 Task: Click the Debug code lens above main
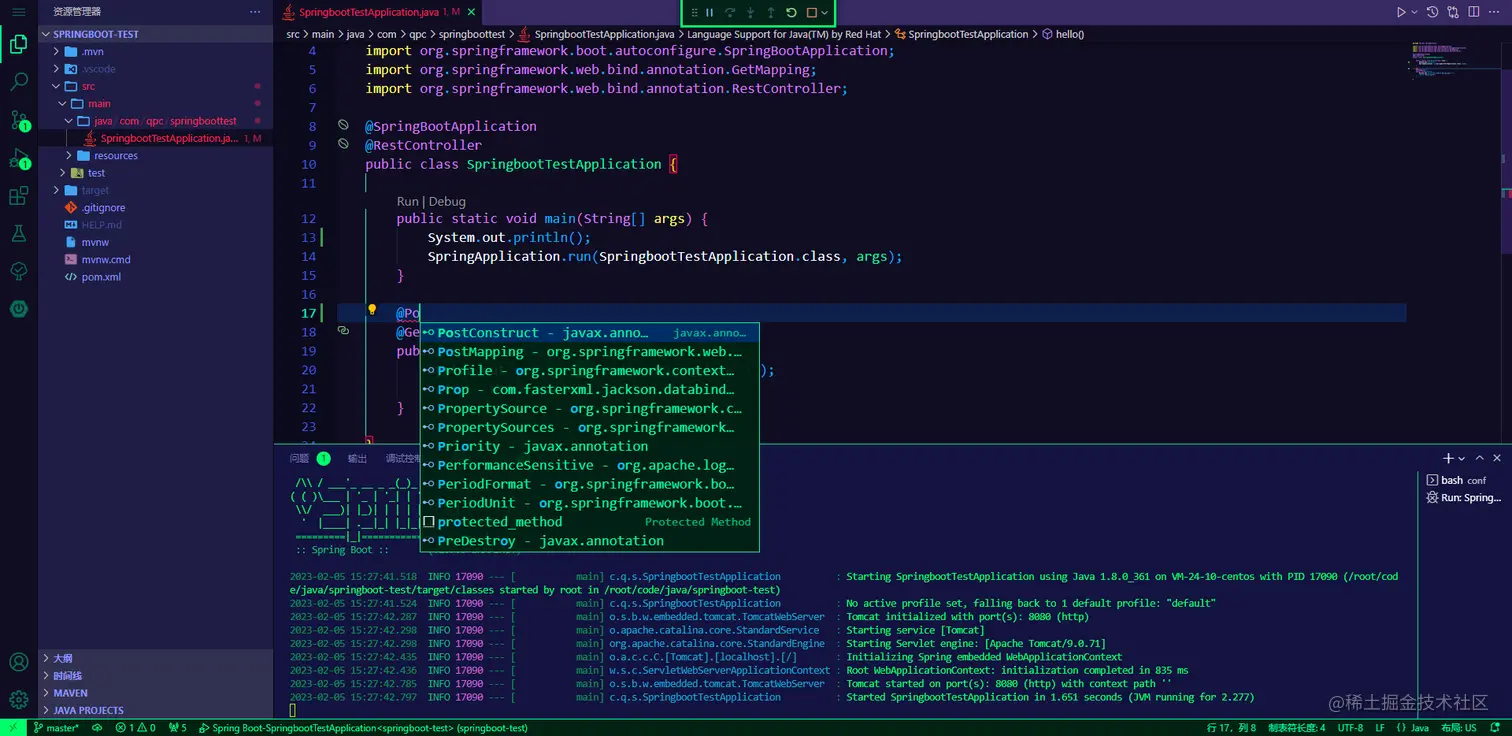(x=447, y=201)
